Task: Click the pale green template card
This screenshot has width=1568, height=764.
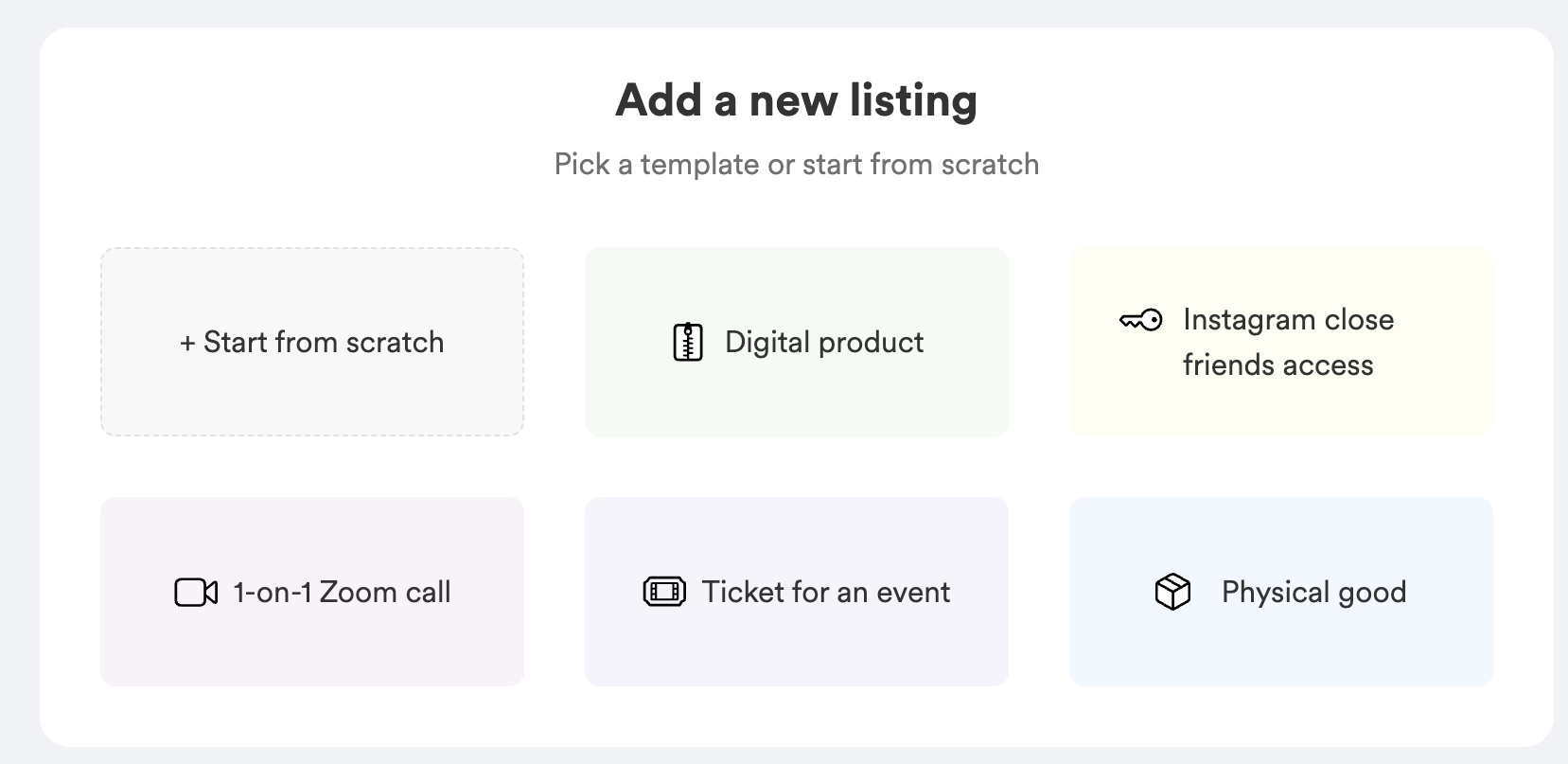Action: [x=797, y=402]
